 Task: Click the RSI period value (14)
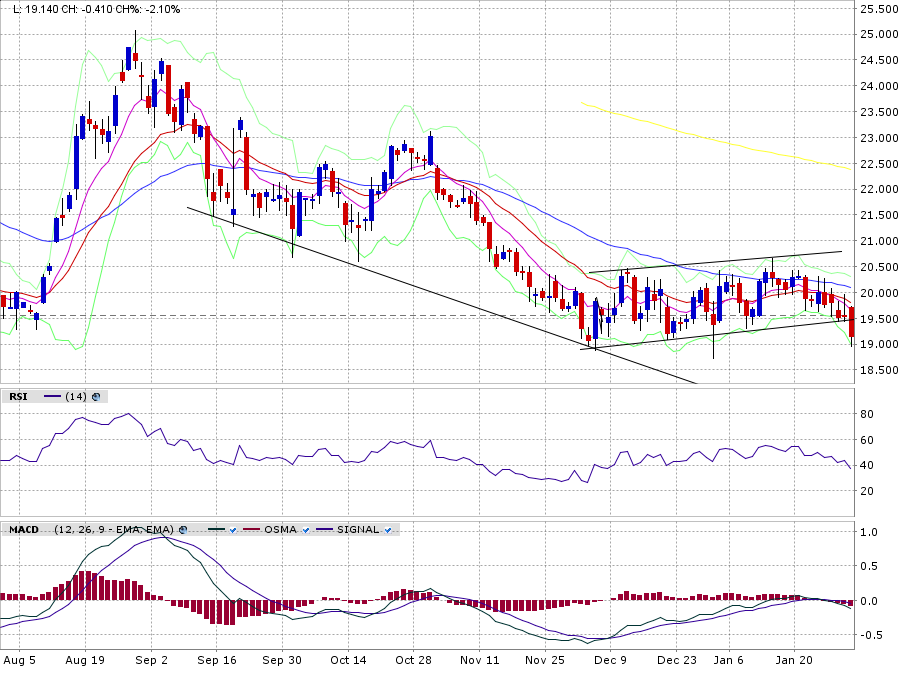(x=76, y=397)
